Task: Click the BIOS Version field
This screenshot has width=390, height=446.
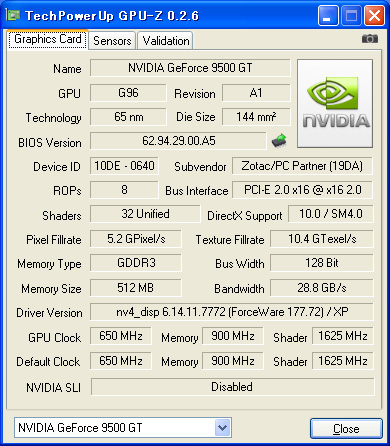Action: [178, 141]
